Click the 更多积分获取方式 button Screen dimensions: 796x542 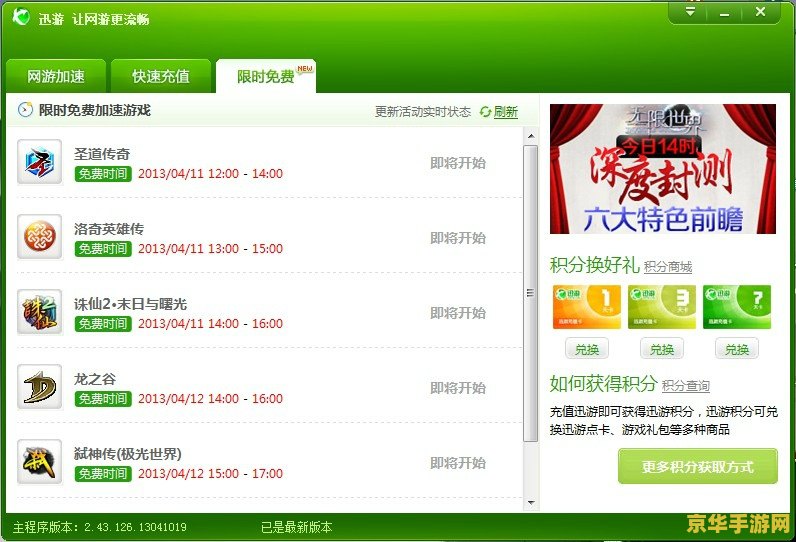pyautogui.click(x=698, y=466)
